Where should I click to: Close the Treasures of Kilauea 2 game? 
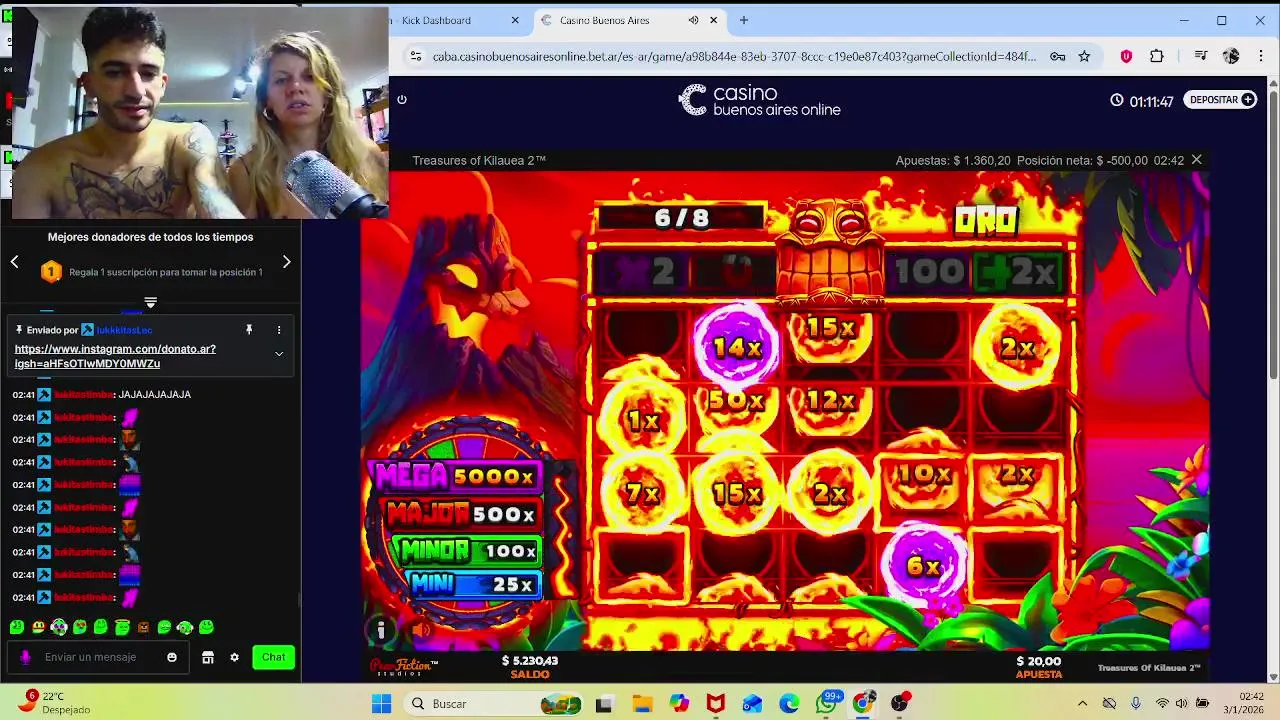click(x=1196, y=160)
